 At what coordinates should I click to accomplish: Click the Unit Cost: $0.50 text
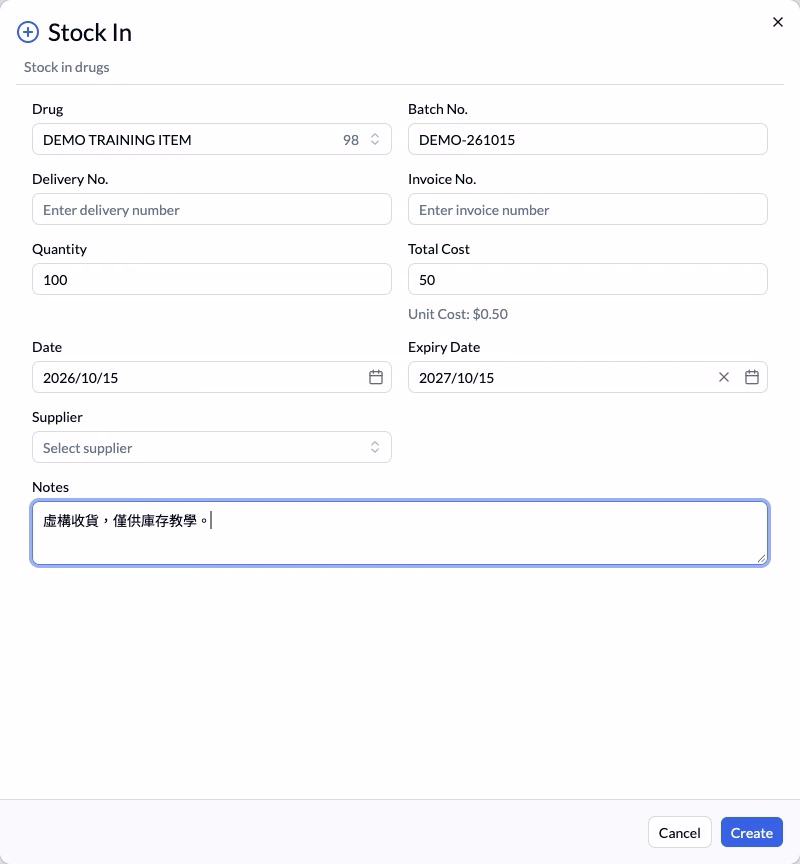point(458,314)
